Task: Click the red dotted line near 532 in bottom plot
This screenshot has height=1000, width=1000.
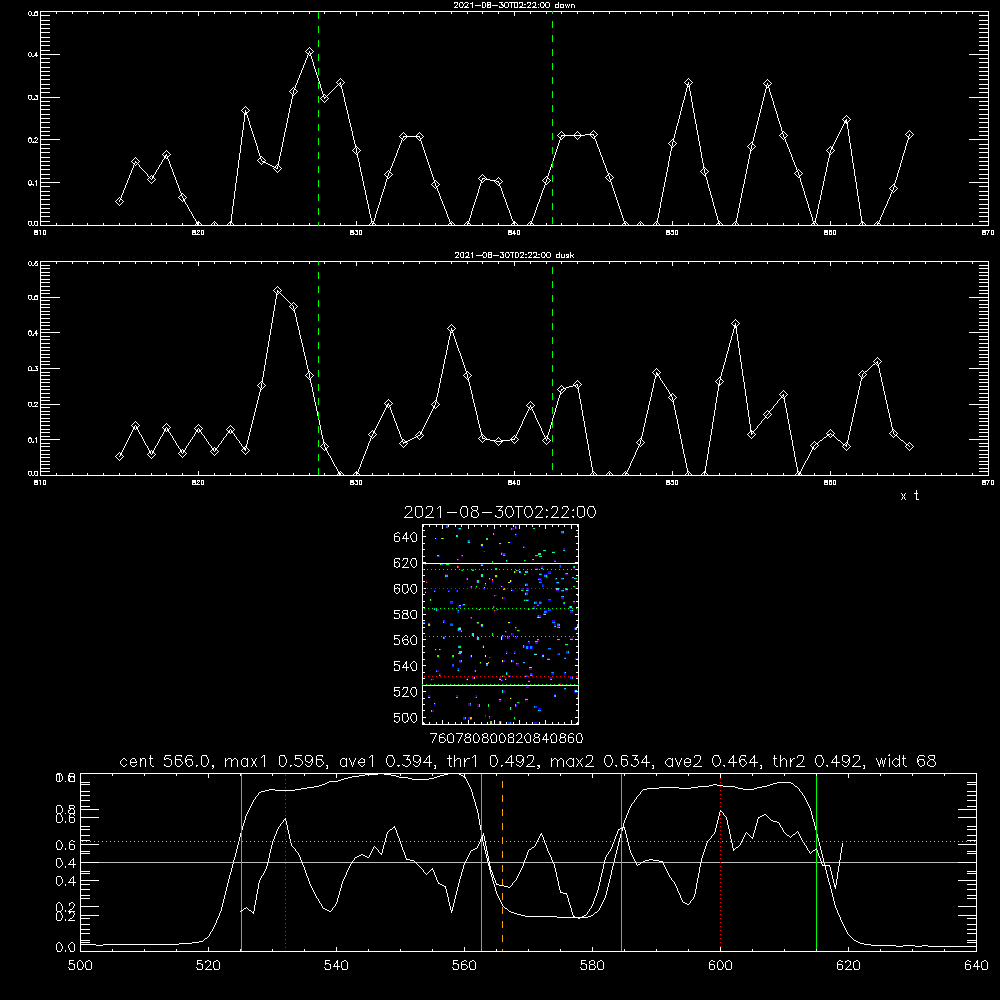Action: [x=286, y=862]
